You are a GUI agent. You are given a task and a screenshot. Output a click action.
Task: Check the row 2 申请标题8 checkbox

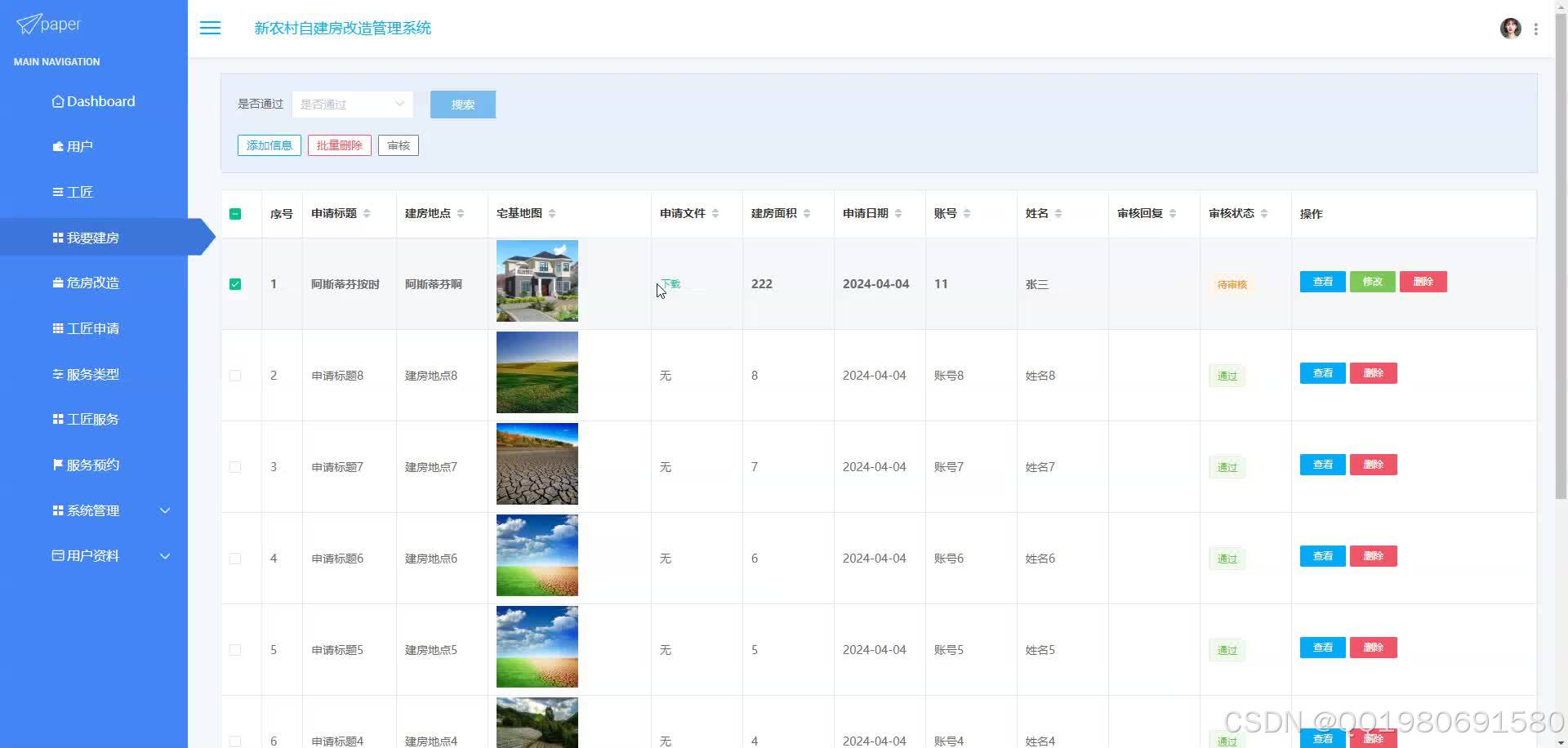point(235,376)
